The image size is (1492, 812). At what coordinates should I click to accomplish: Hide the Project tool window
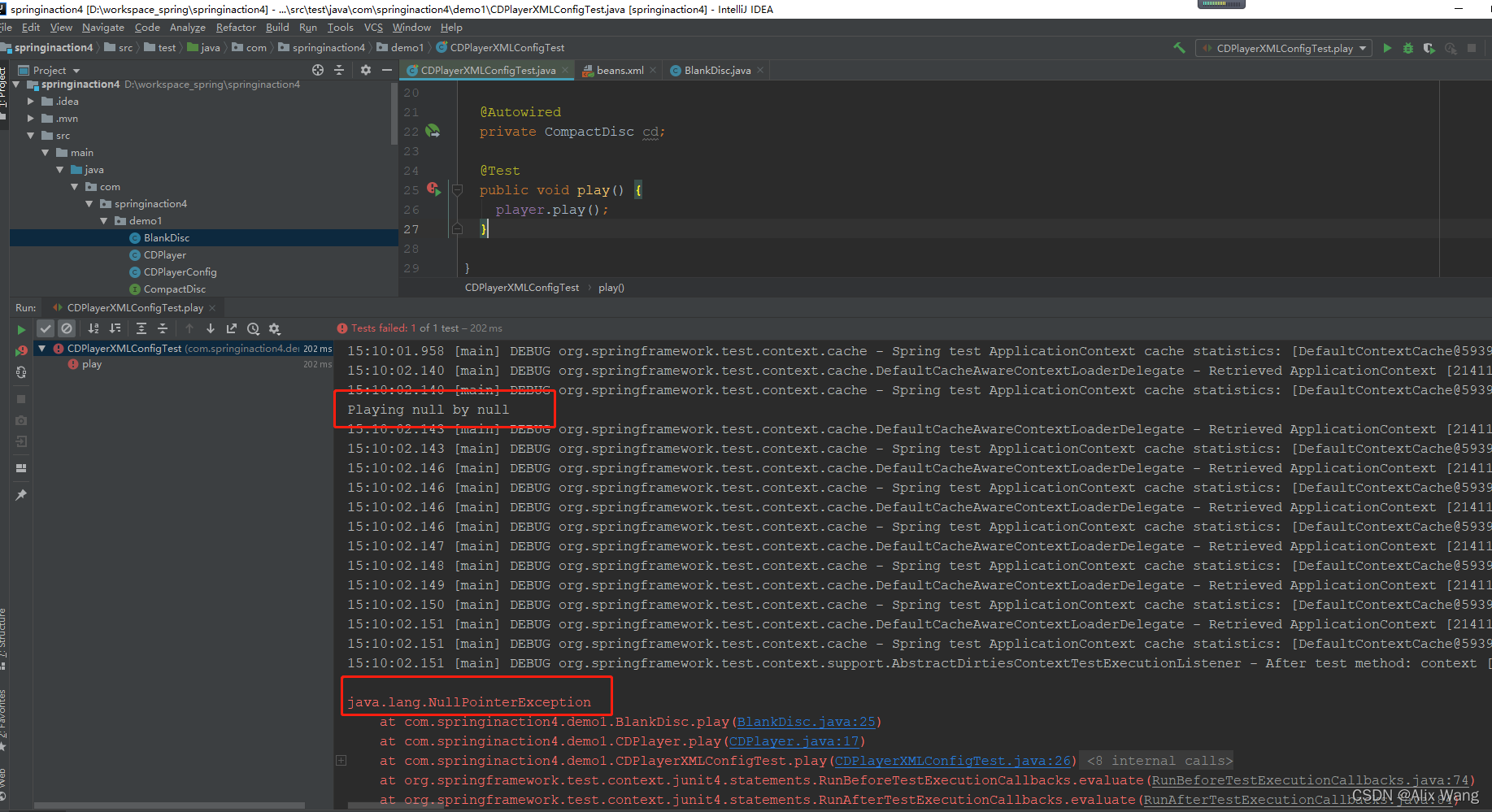(387, 70)
